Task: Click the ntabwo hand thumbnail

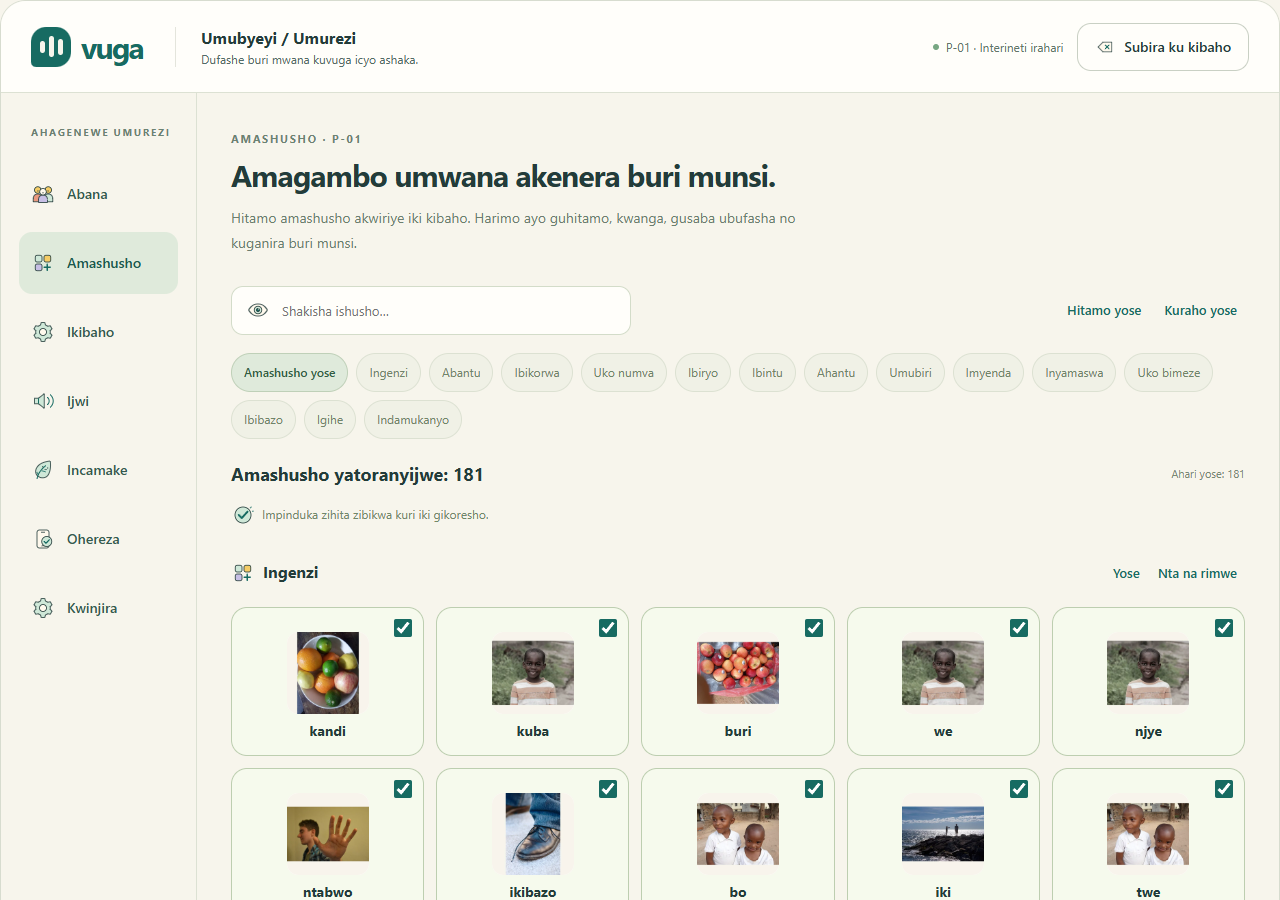Action: pos(328,834)
